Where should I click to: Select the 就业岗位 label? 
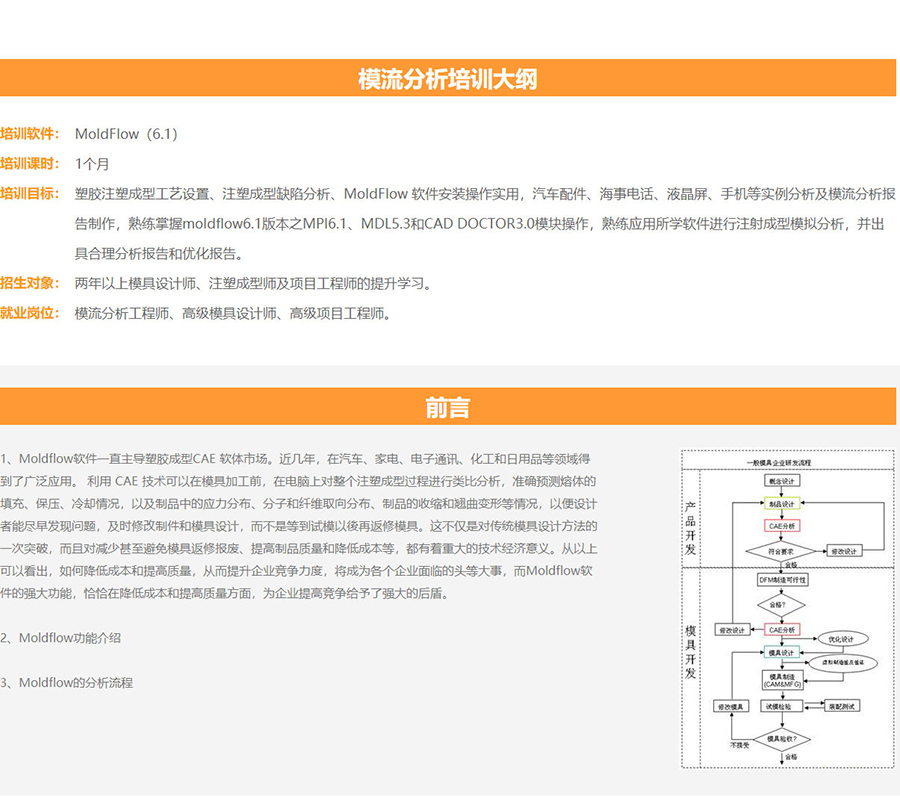[x=29, y=313]
